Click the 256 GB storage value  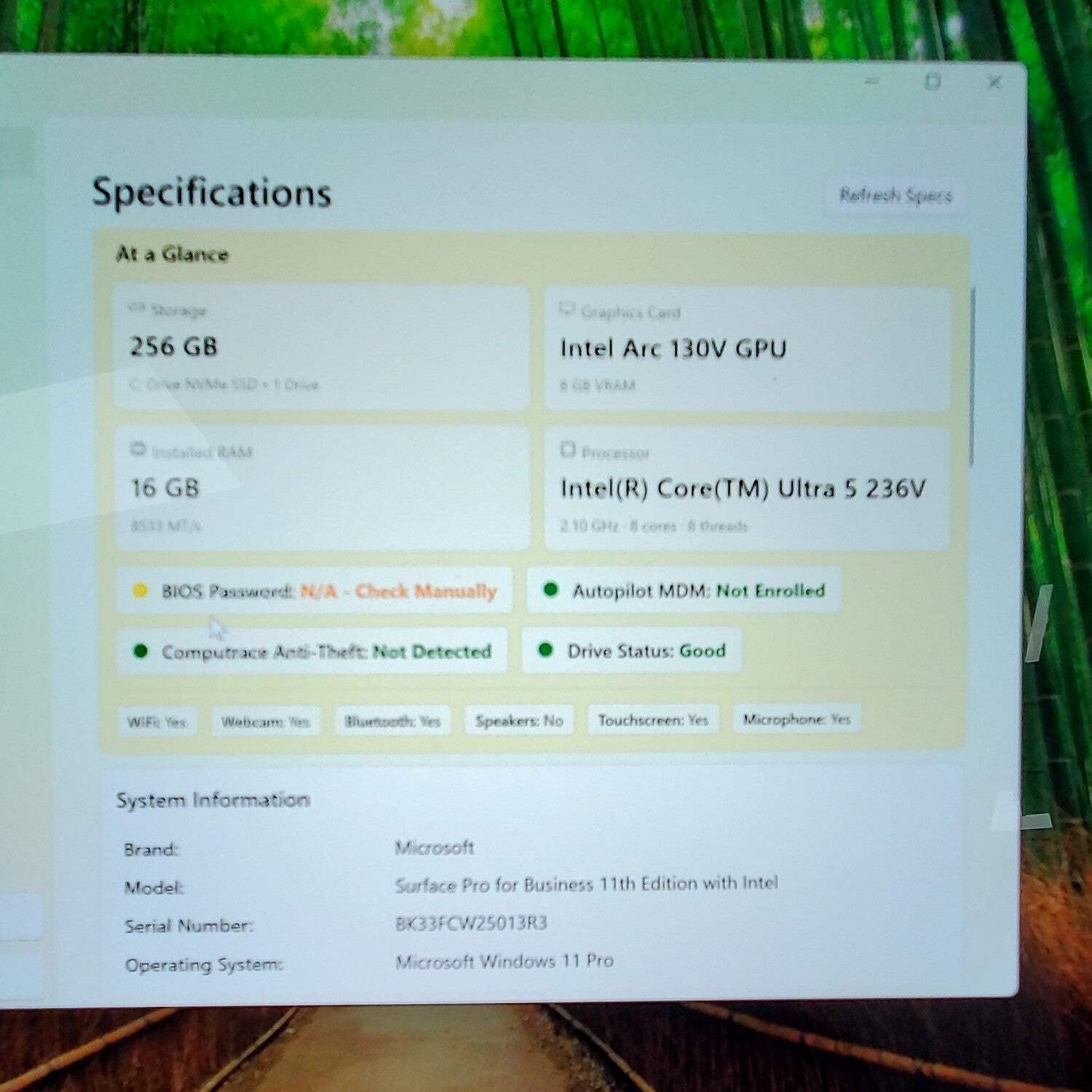174,347
